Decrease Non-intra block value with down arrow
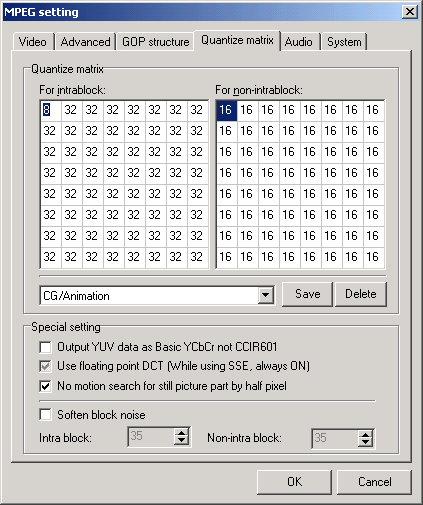423x505 pixels. (x=366, y=442)
